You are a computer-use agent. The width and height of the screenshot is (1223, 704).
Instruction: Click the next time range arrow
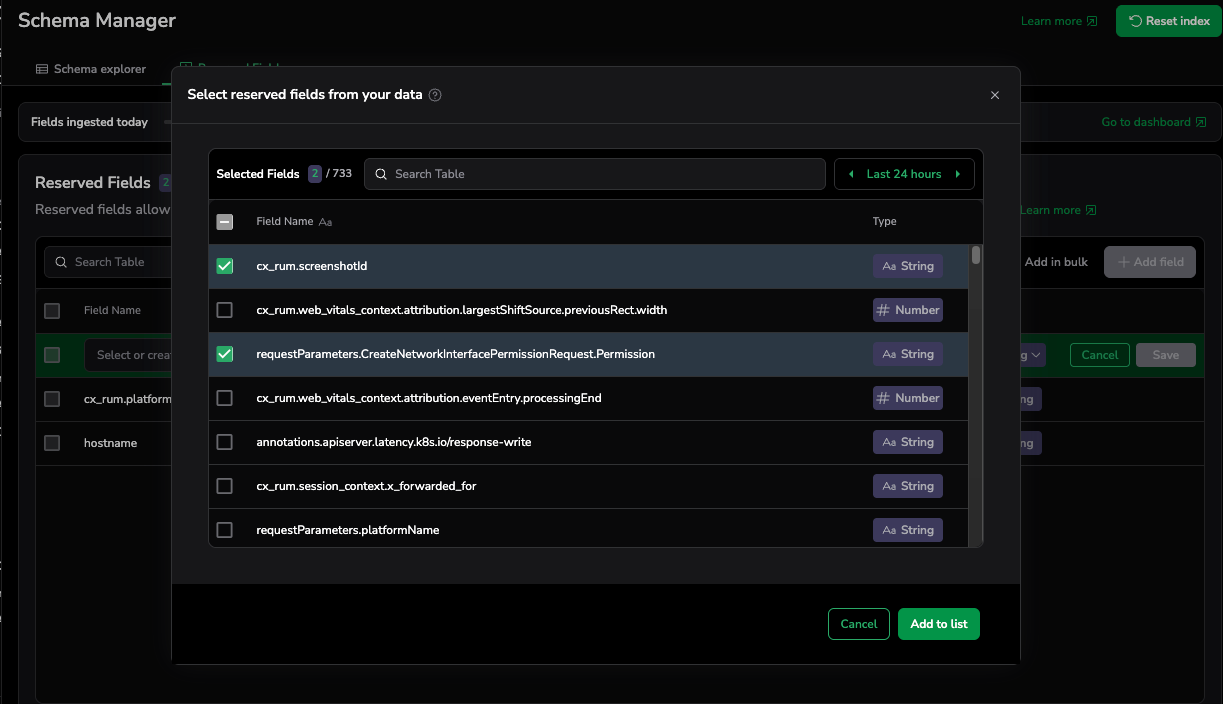coord(957,174)
